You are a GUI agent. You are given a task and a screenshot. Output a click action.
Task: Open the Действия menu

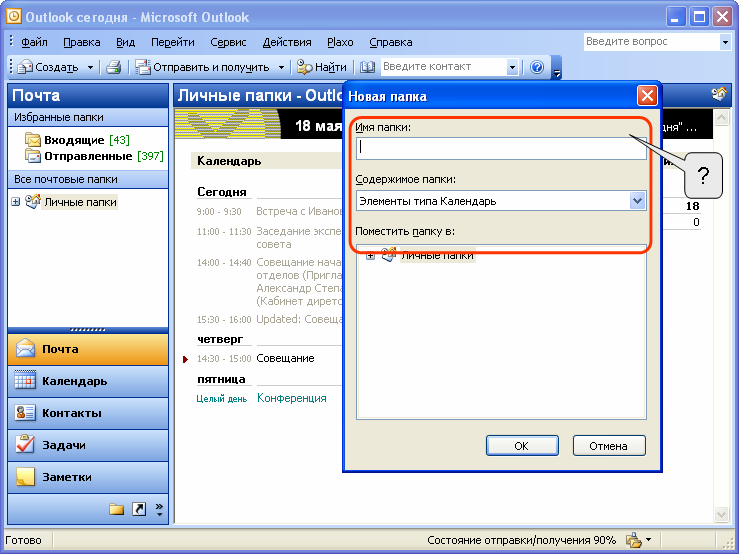tap(287, 42)
